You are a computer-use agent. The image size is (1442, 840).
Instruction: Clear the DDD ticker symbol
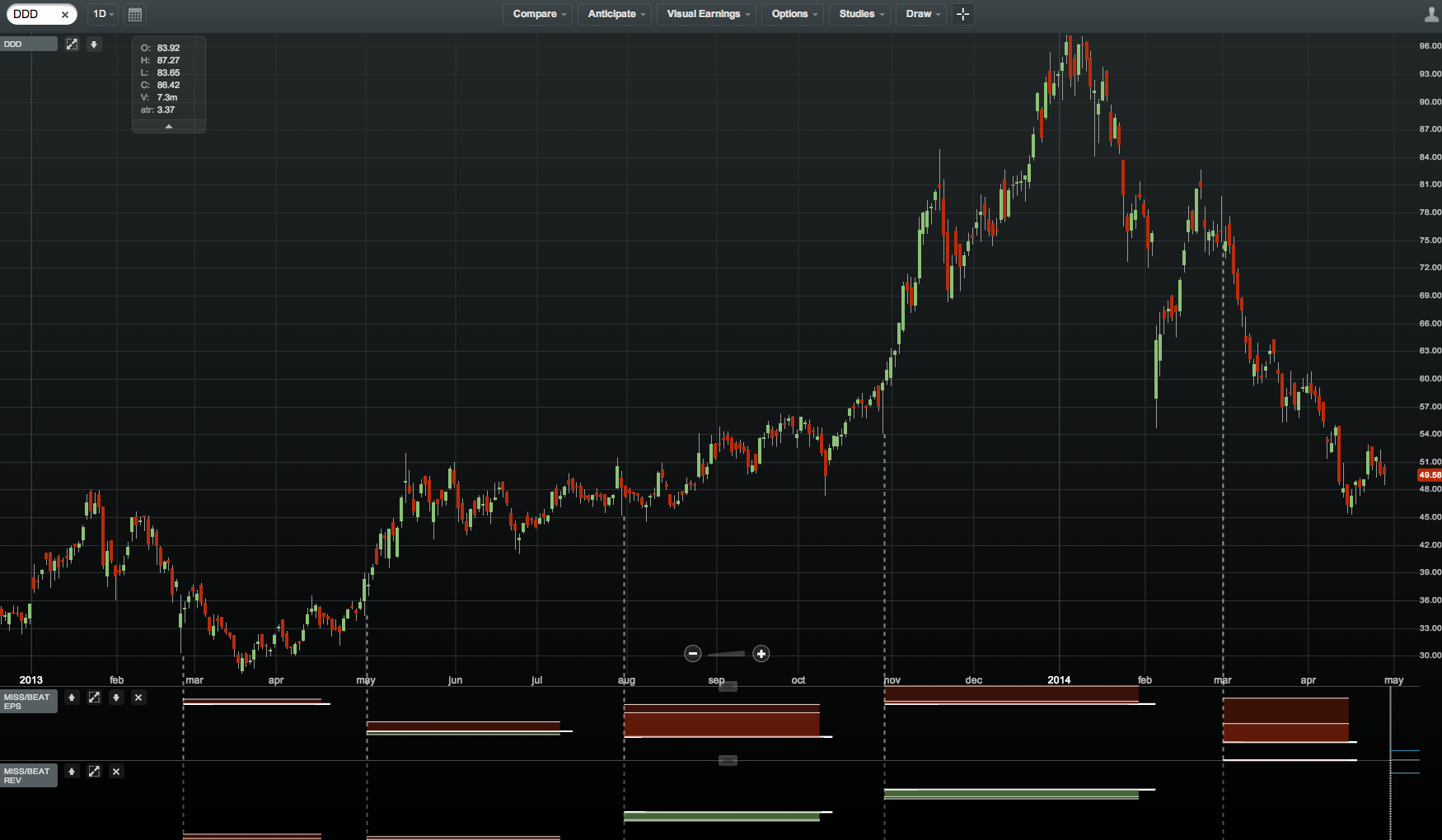coord(65,14)
